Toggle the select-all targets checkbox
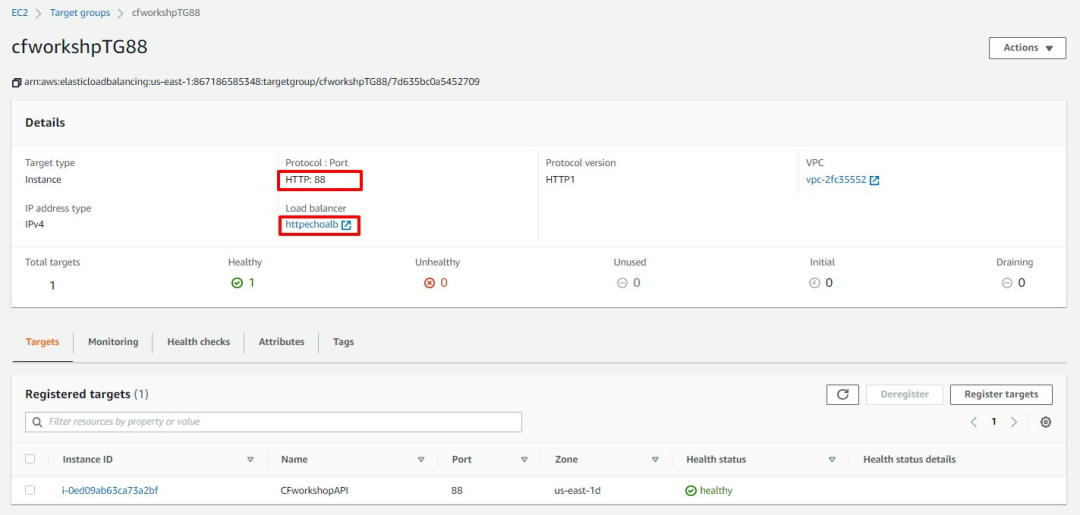Image resolution: width=1080 pixels, height=515 pixels. [30, 459]
